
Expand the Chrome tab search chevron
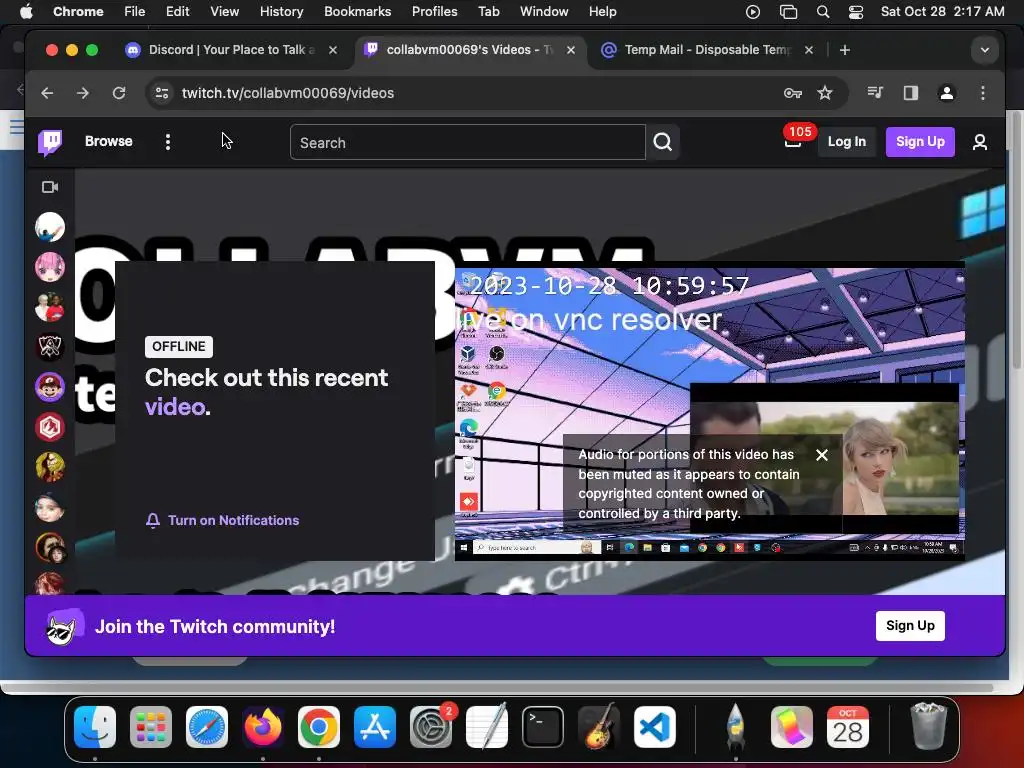coord(985,50)
